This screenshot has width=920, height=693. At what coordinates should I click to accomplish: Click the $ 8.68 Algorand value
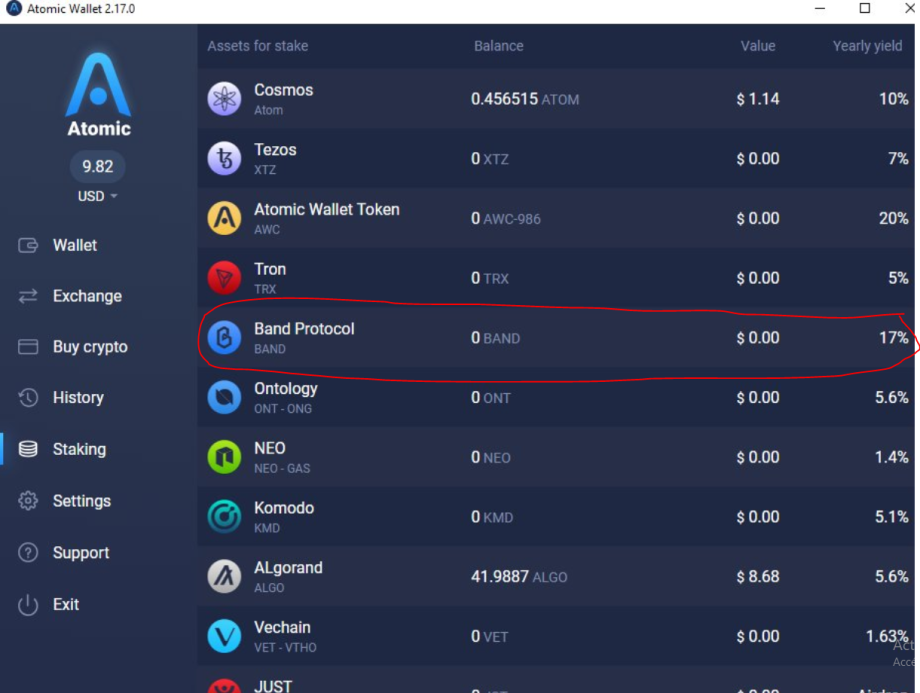758,577
